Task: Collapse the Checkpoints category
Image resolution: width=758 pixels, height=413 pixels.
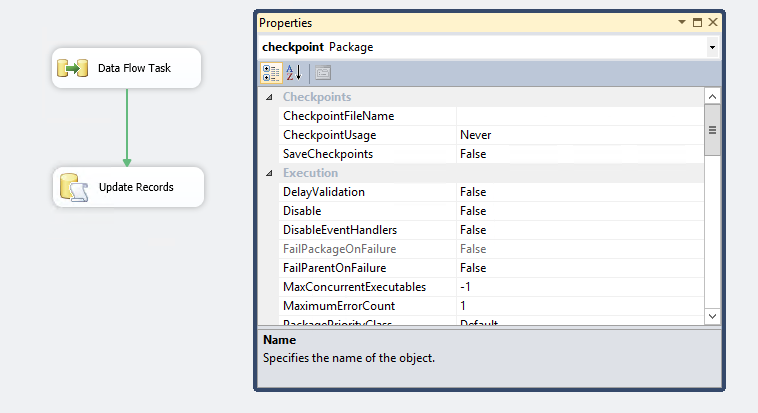Action: (268, 97)
